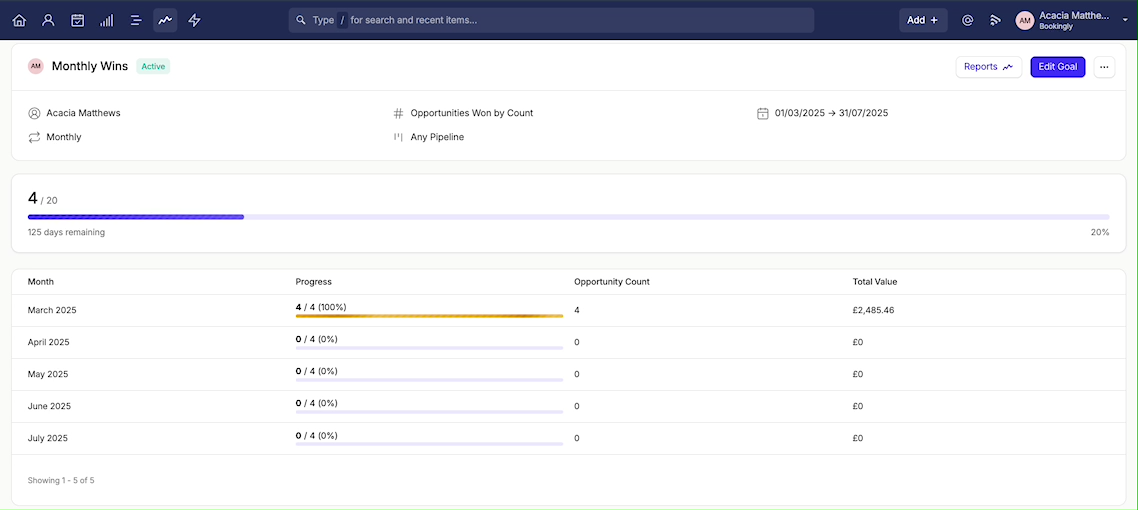Image resolution: width=1138 pixels, height=510 pixels.
Task: Open the Automations lightning bolt icon
Action: point(195,20)
